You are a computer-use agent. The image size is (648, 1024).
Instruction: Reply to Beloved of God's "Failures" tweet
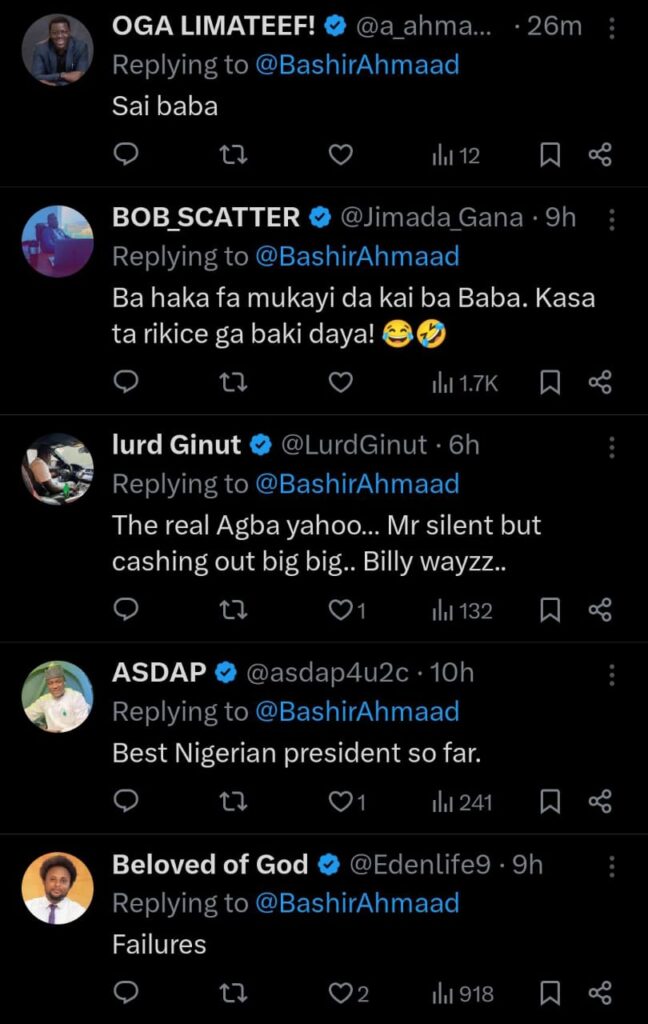[x=125, y=993]
